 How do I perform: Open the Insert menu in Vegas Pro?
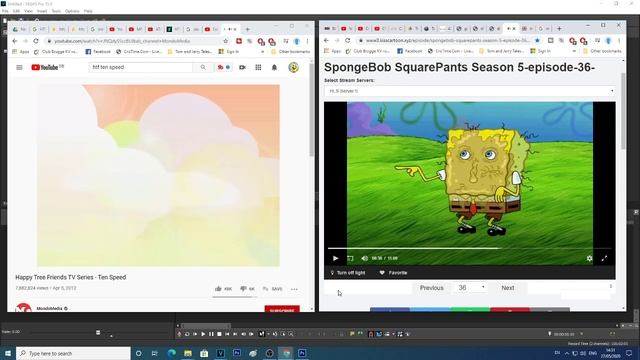(x=42, y=11)
